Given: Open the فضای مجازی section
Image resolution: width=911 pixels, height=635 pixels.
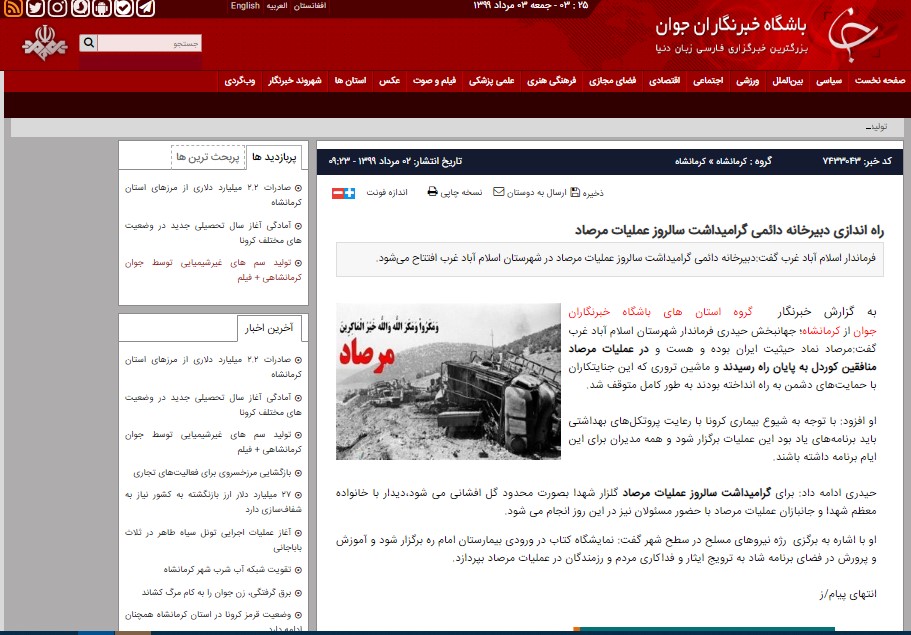Looking at the screenshot, I should coord(612,81).
